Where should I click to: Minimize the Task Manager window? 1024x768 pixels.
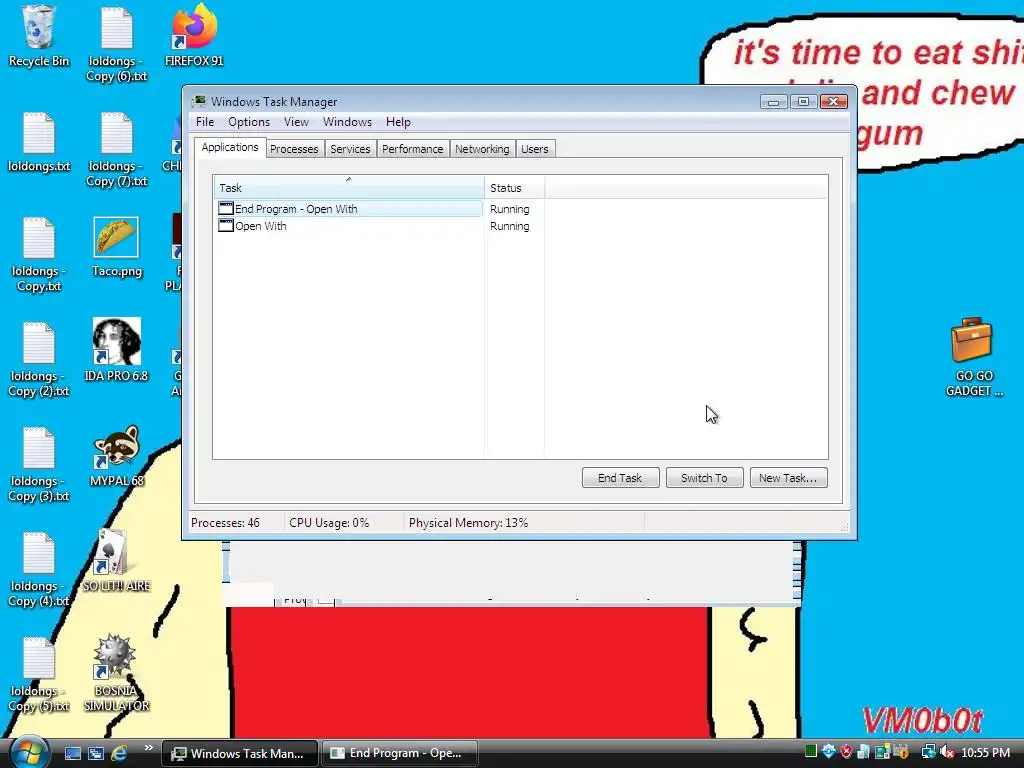[773, 102]
